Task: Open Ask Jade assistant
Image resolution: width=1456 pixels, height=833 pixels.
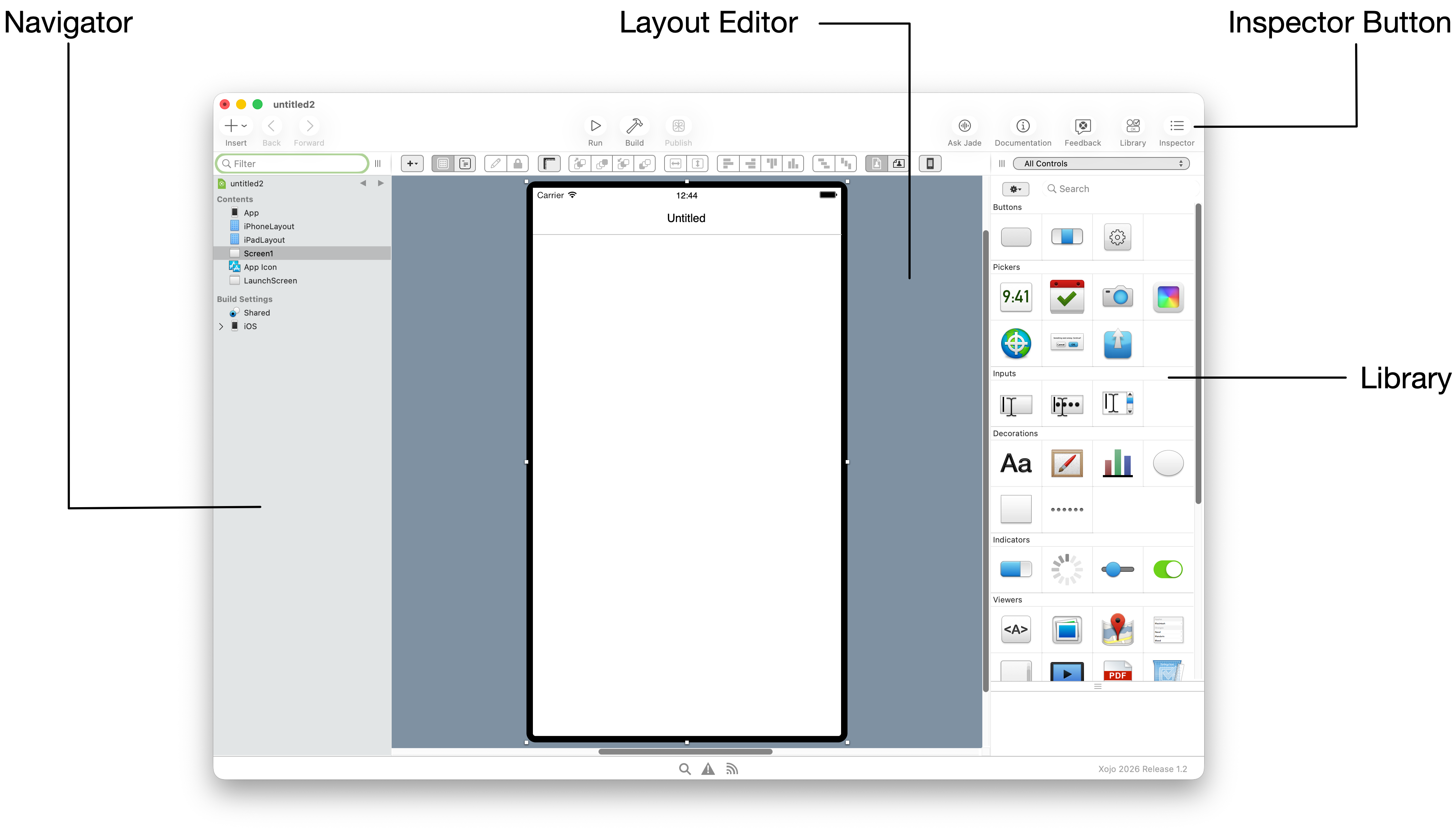Action: point(964,126)
